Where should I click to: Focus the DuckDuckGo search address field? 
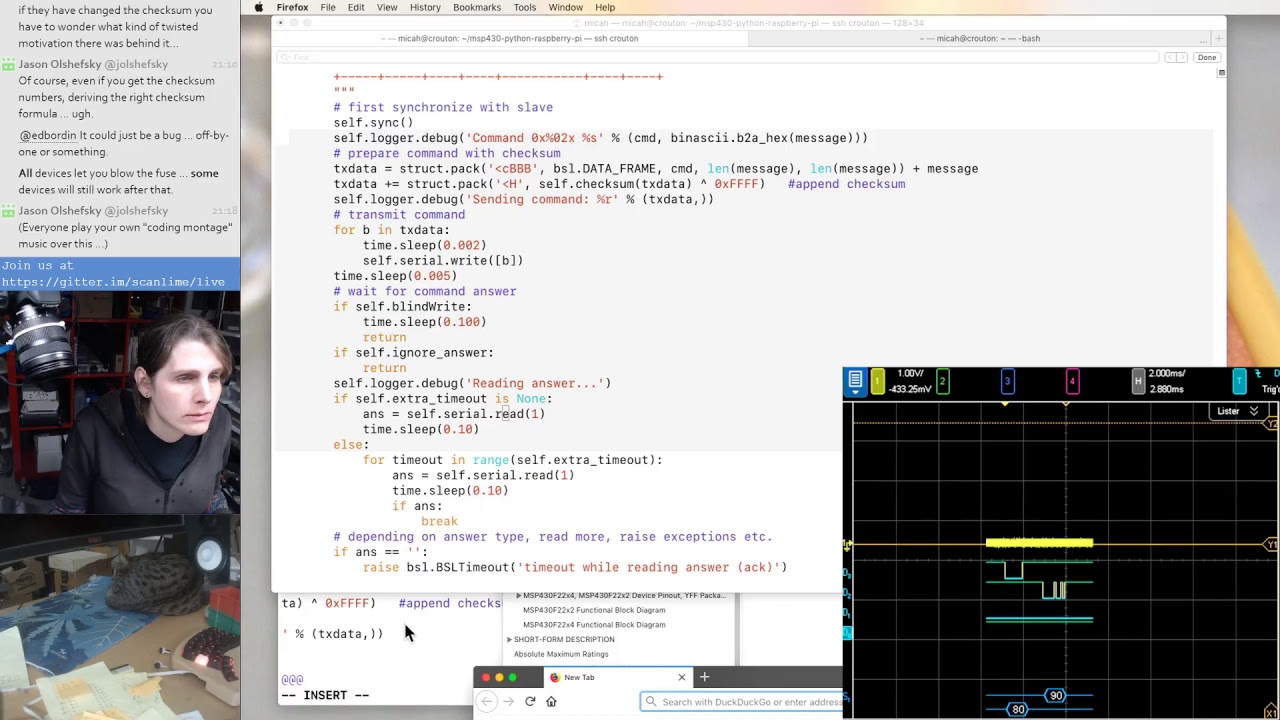pyautogui.click(x=750, y=702)
